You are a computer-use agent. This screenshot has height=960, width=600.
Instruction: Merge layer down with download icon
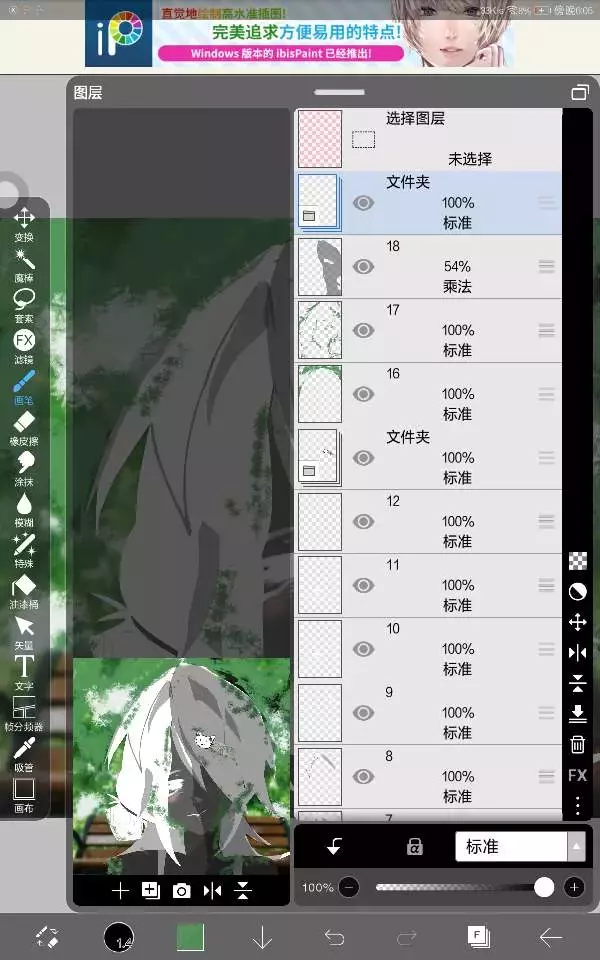click(577, 714)
